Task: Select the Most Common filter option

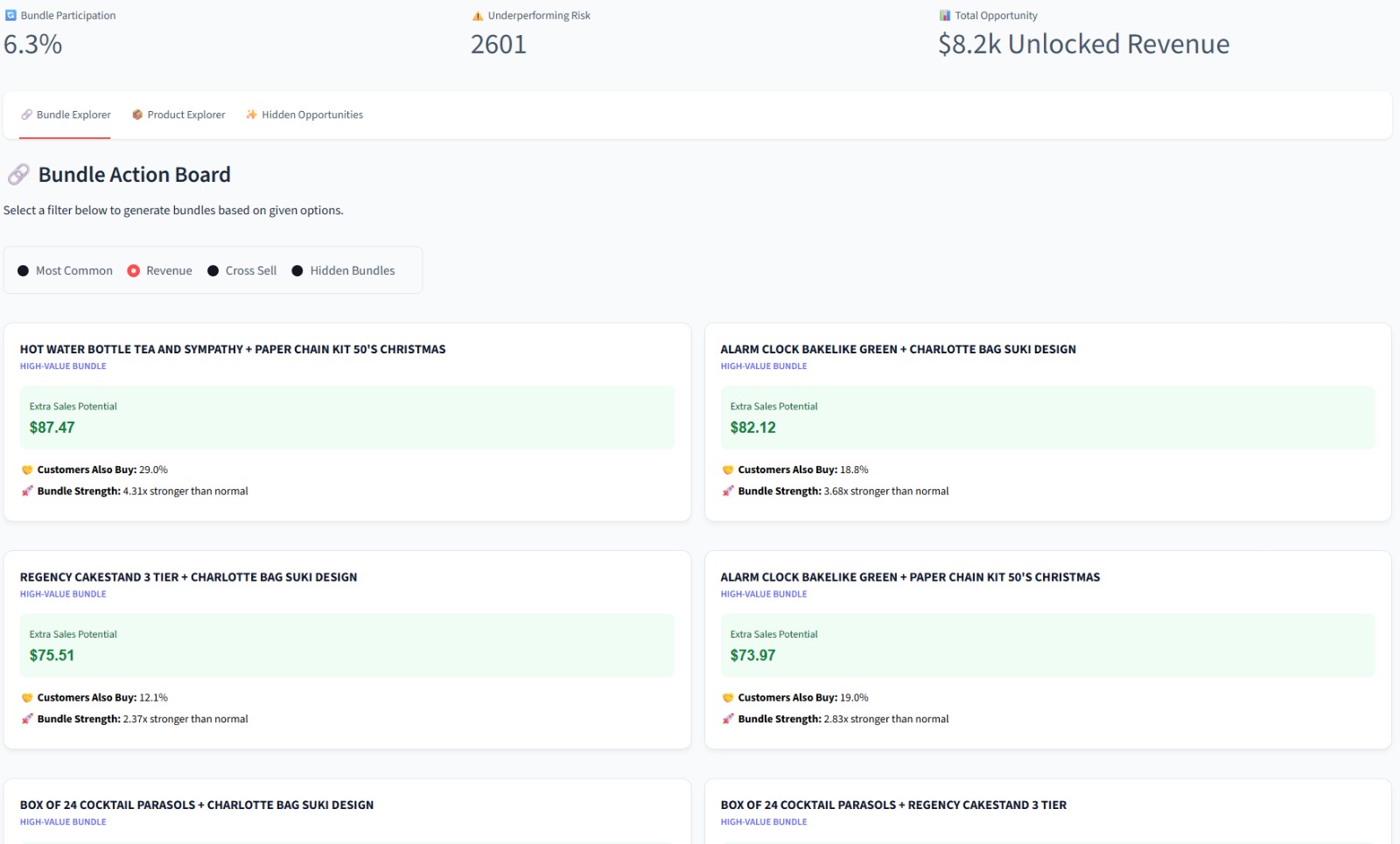Action: 24,271
